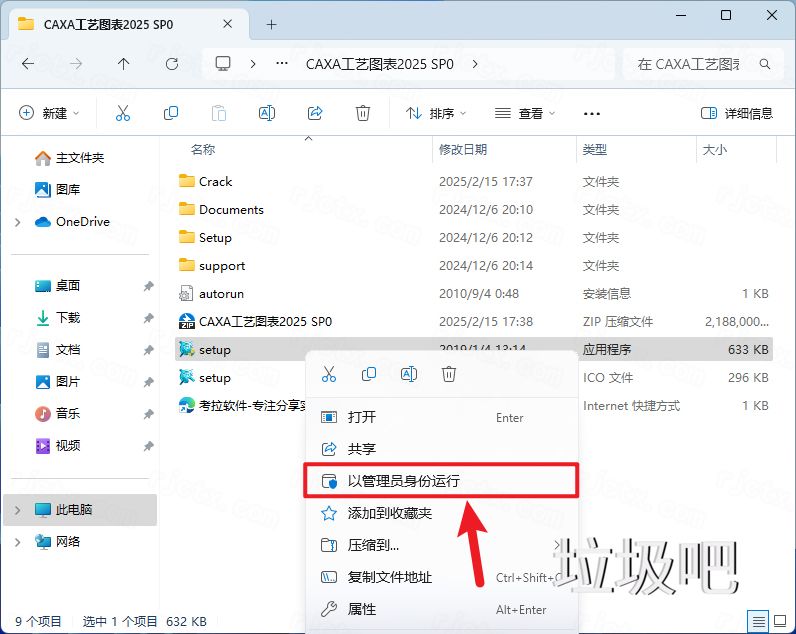Screen dimensions: 796x634
Task: Open 主文件夹 in the sidebar
Action: coord(70,158)
